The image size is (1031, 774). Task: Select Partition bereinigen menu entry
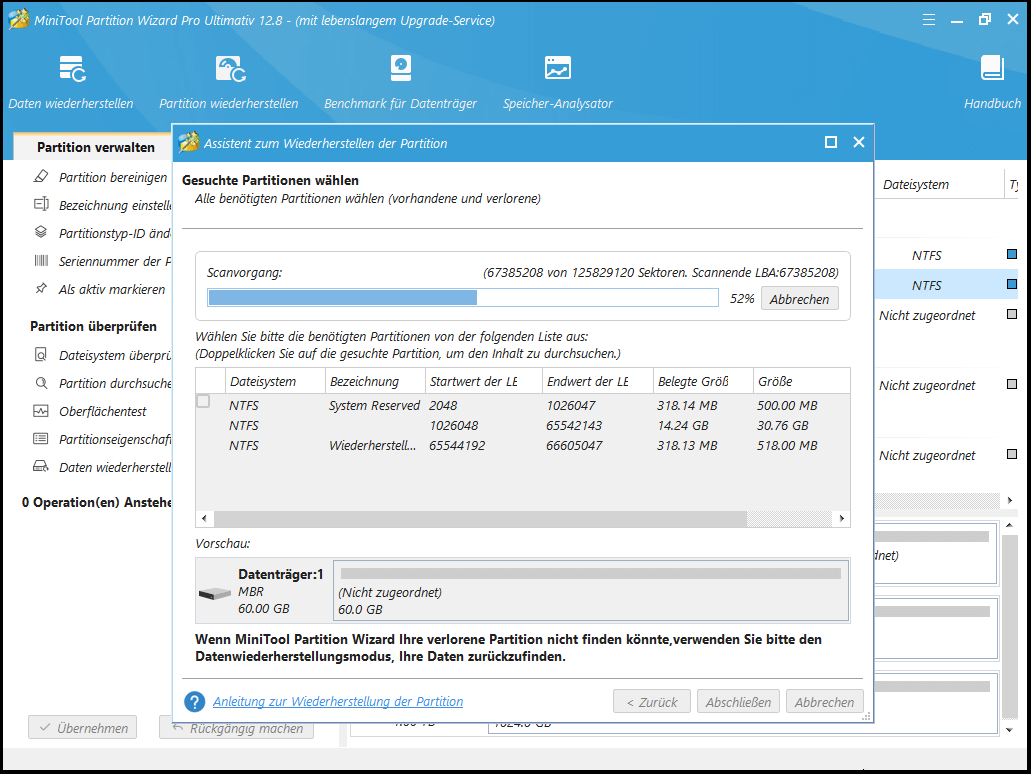click(x=113, y=177)
